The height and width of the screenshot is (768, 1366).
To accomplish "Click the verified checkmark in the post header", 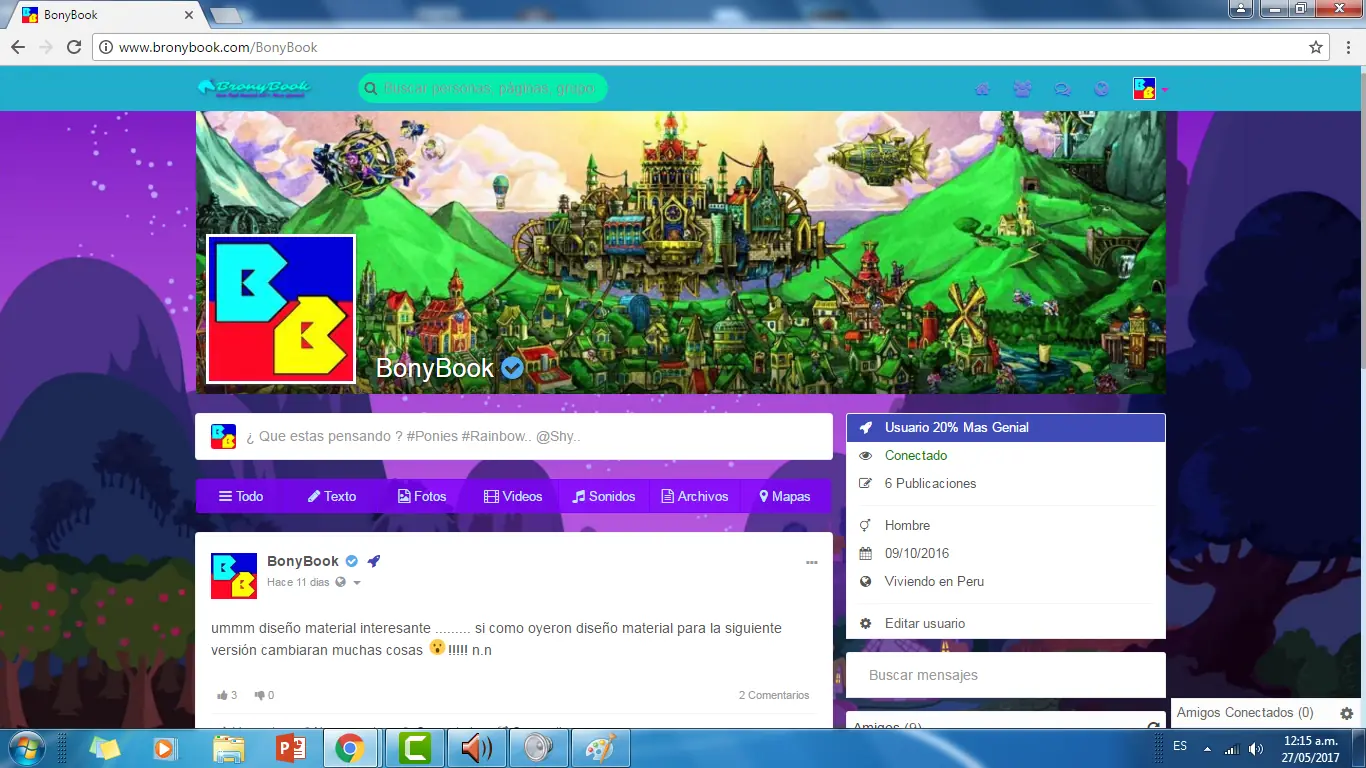I will pyautogui.click(x=352, y=561).
